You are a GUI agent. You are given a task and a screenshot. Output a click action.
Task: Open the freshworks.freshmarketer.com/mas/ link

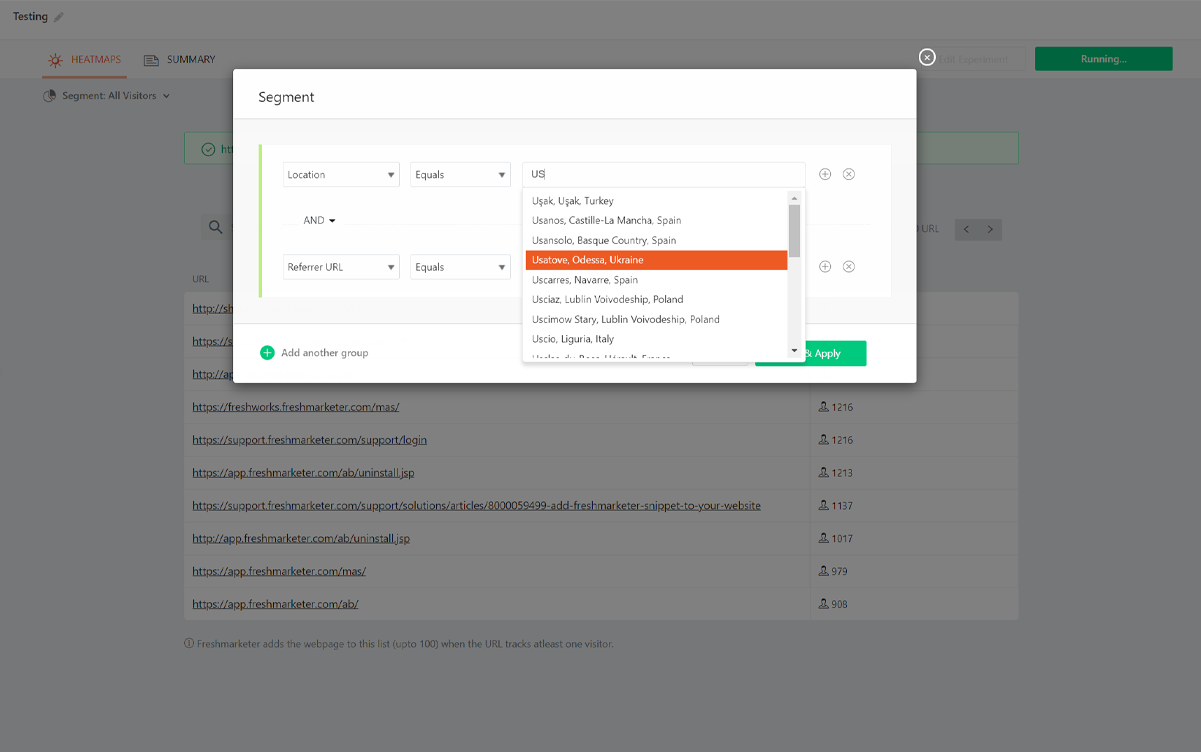295,407
